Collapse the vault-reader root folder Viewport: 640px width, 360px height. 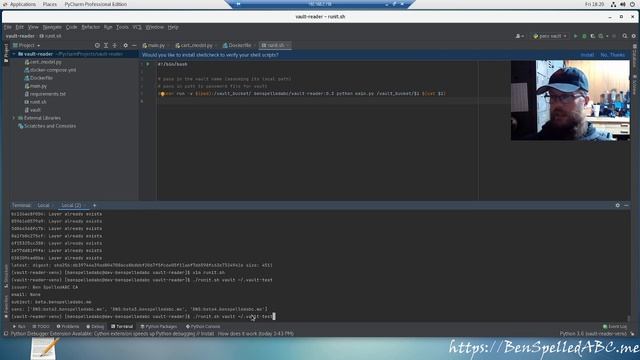[x=14, y=54]
